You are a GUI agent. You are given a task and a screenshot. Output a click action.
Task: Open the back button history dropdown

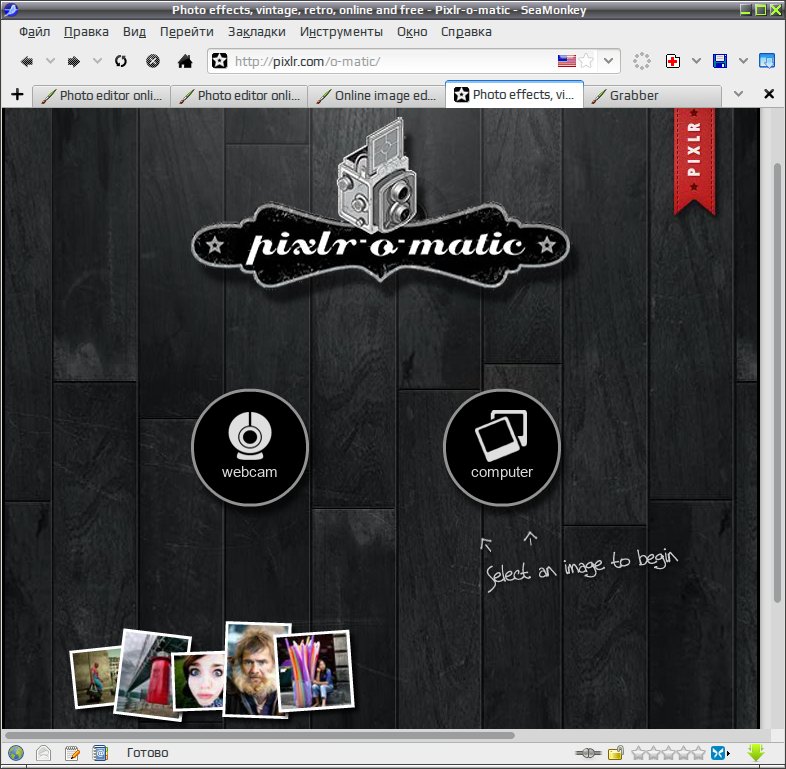click(x=50, y=61)
